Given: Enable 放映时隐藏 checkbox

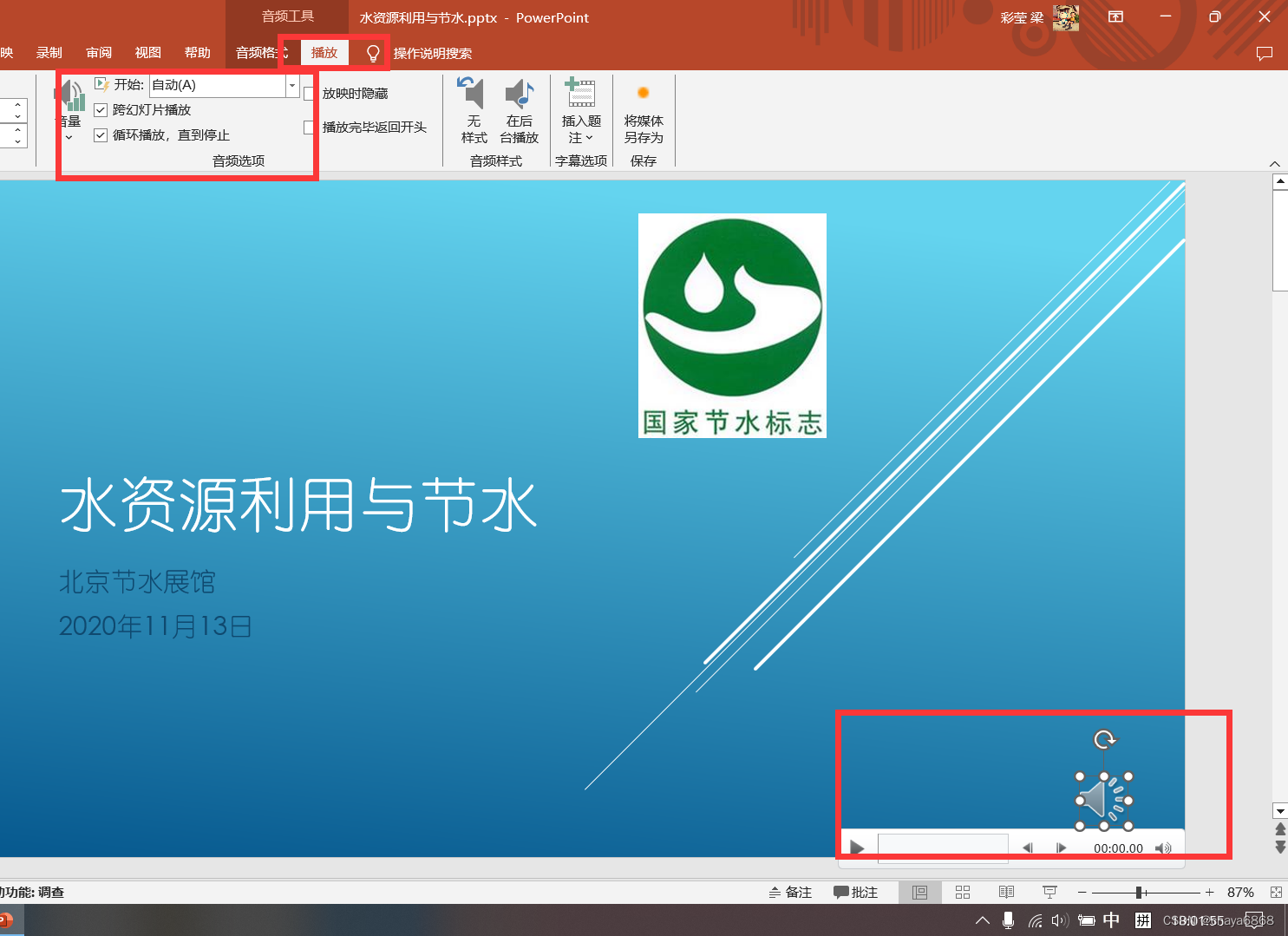Looking at the screenshot, I should coord(310,94).
